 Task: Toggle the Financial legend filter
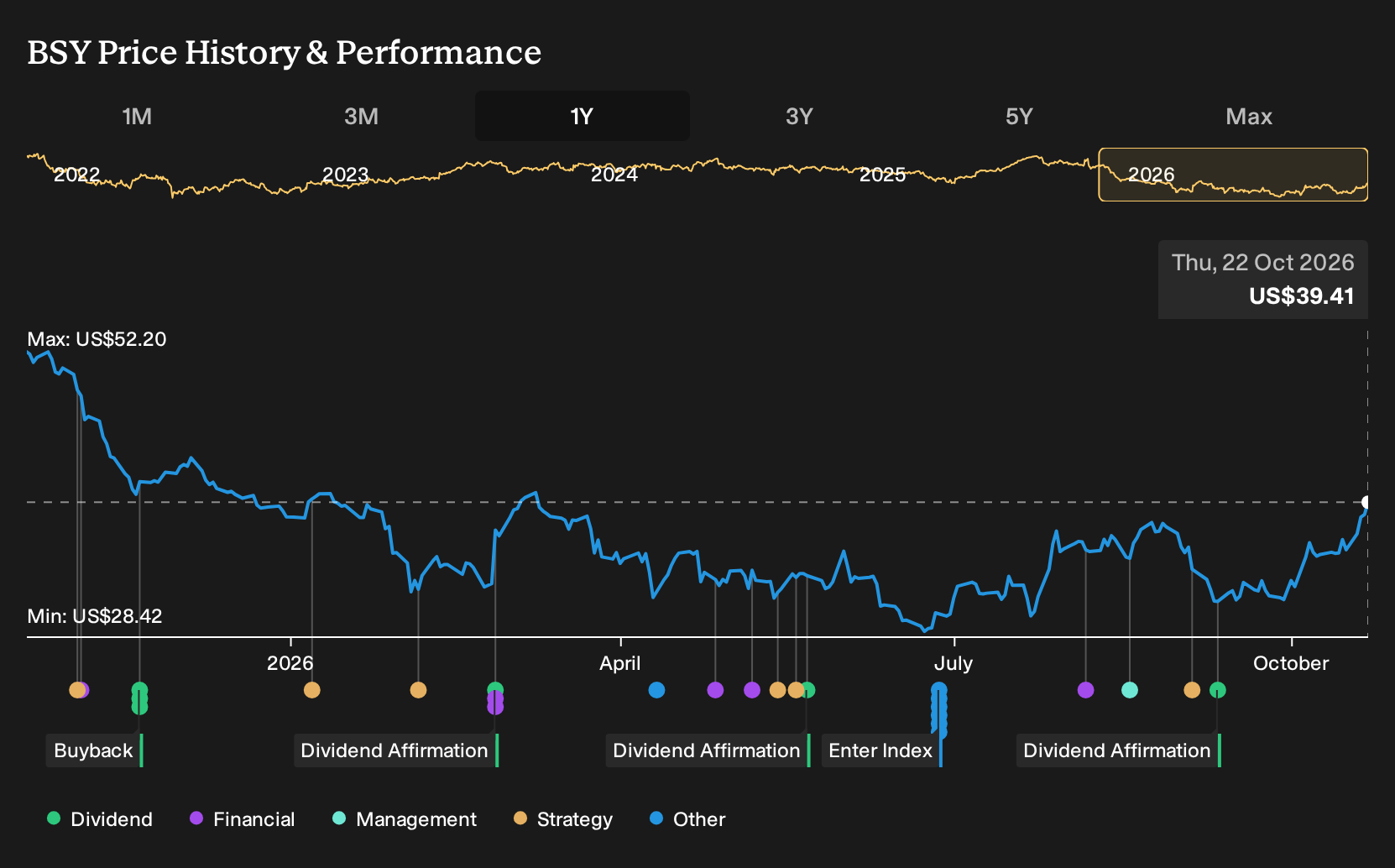(x=242, y=819)
